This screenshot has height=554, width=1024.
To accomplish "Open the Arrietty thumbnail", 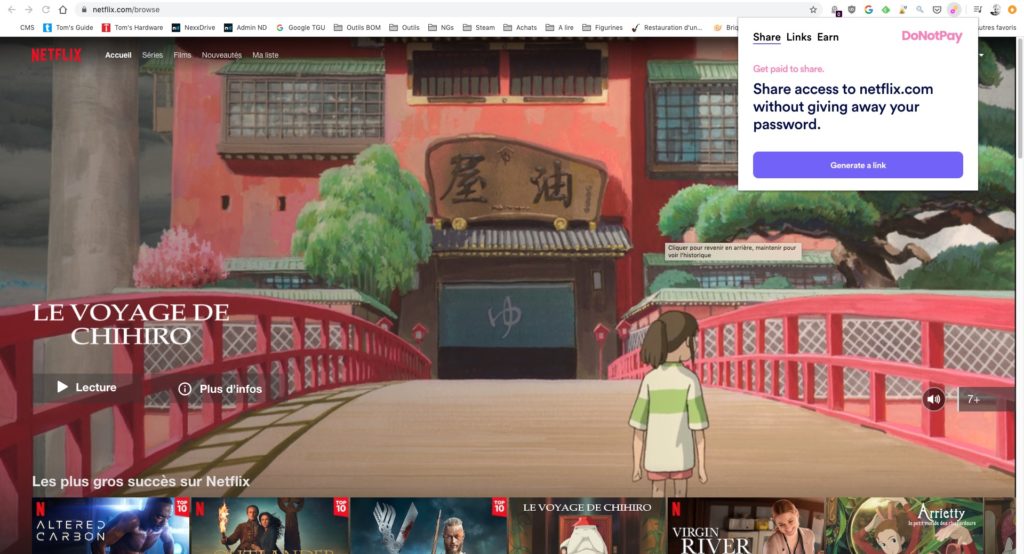I will point(904,526).
